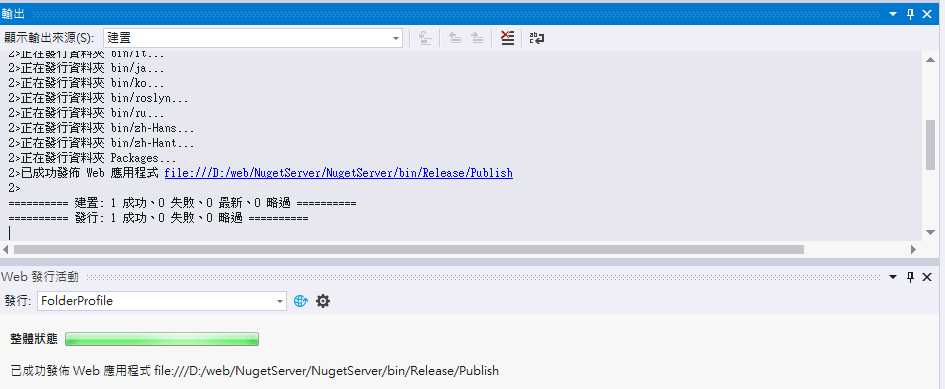The image size is (945, 389).
Task: Pin/auto-hide the 輸出 panel
Action: click(x=911, y=14)
